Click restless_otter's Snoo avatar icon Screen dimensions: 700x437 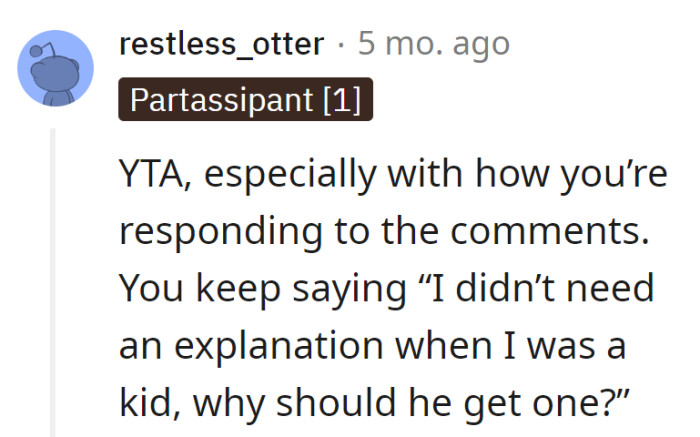[56, 69]
